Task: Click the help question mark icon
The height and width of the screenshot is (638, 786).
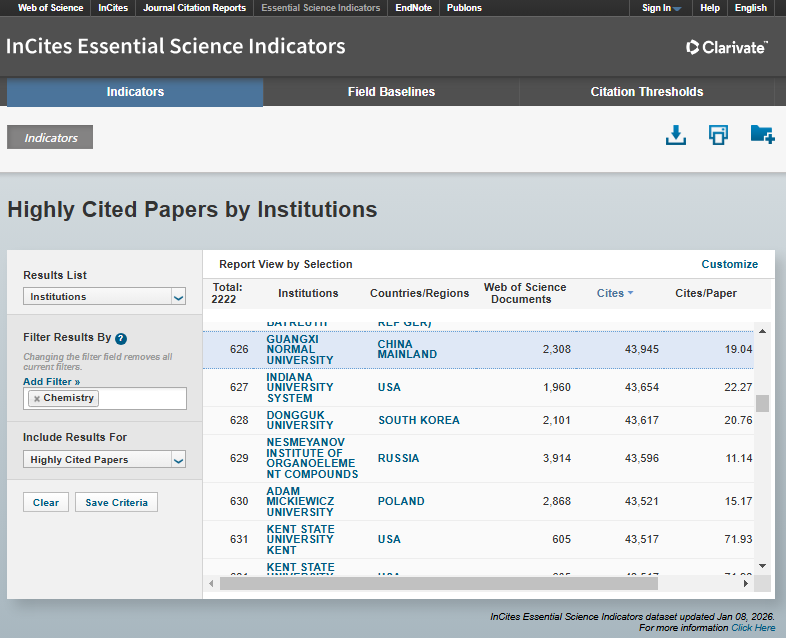Action: click(121, 338)
